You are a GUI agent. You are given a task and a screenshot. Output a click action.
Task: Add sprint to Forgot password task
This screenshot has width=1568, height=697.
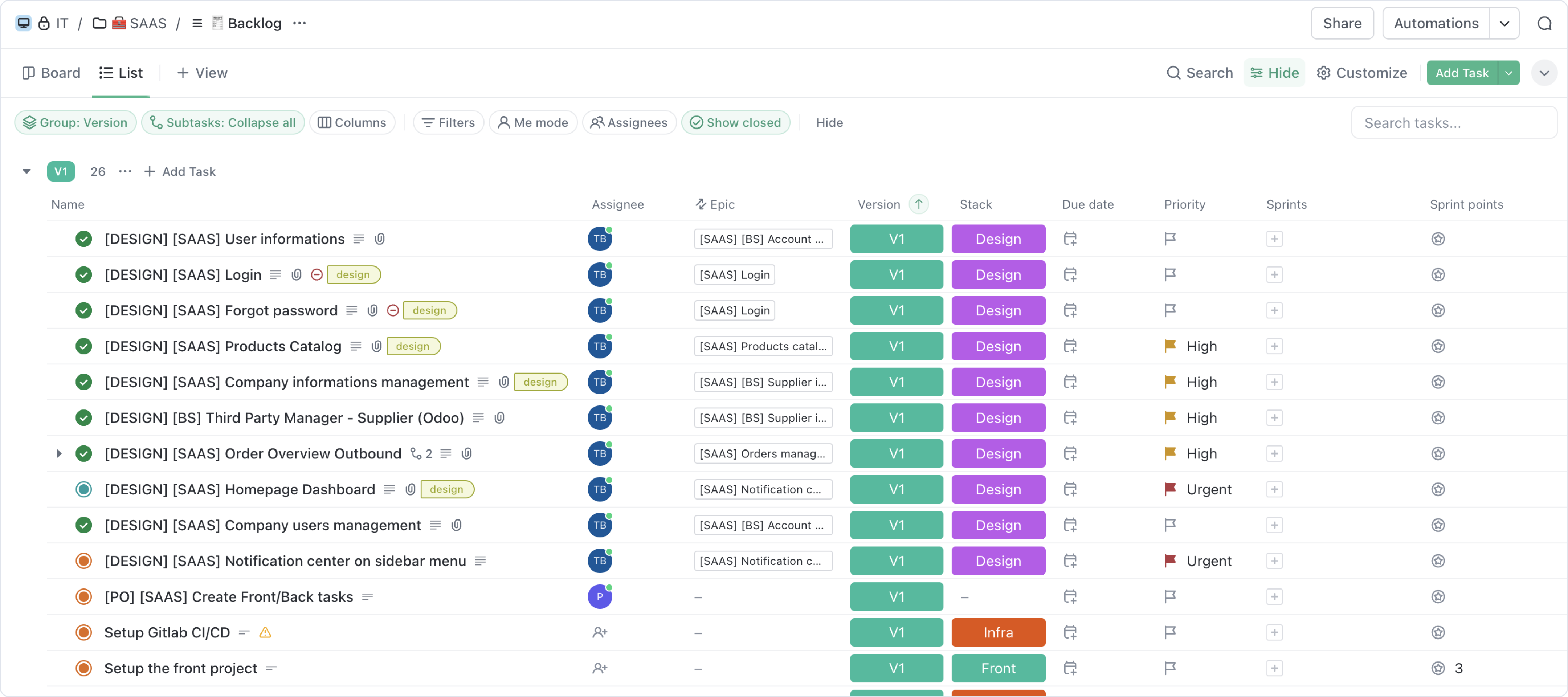click(1274, 310)
